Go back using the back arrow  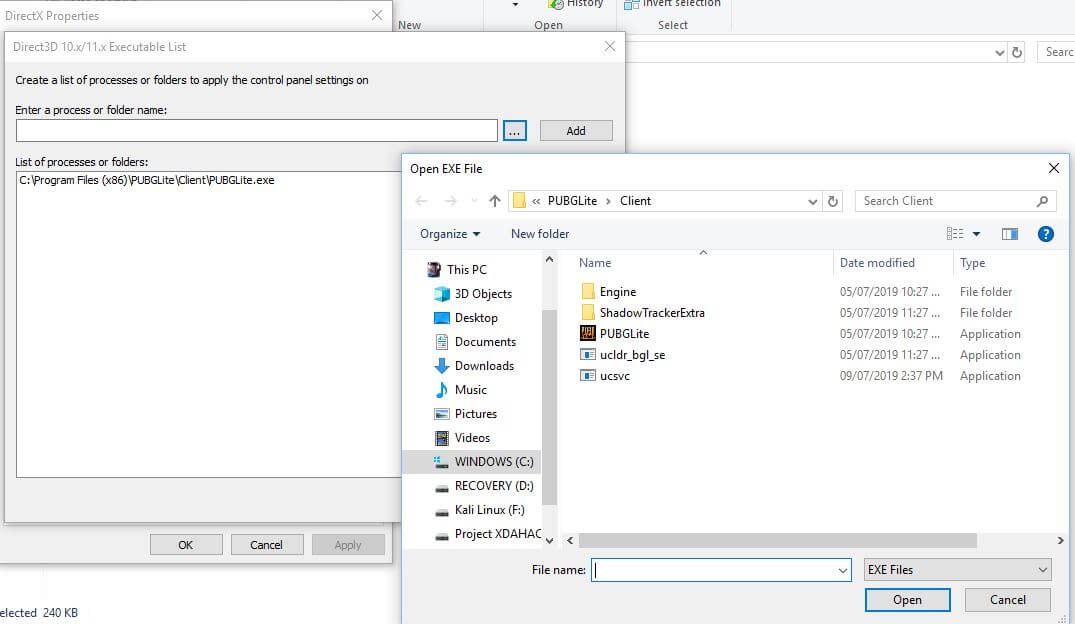tap(421, 201)
